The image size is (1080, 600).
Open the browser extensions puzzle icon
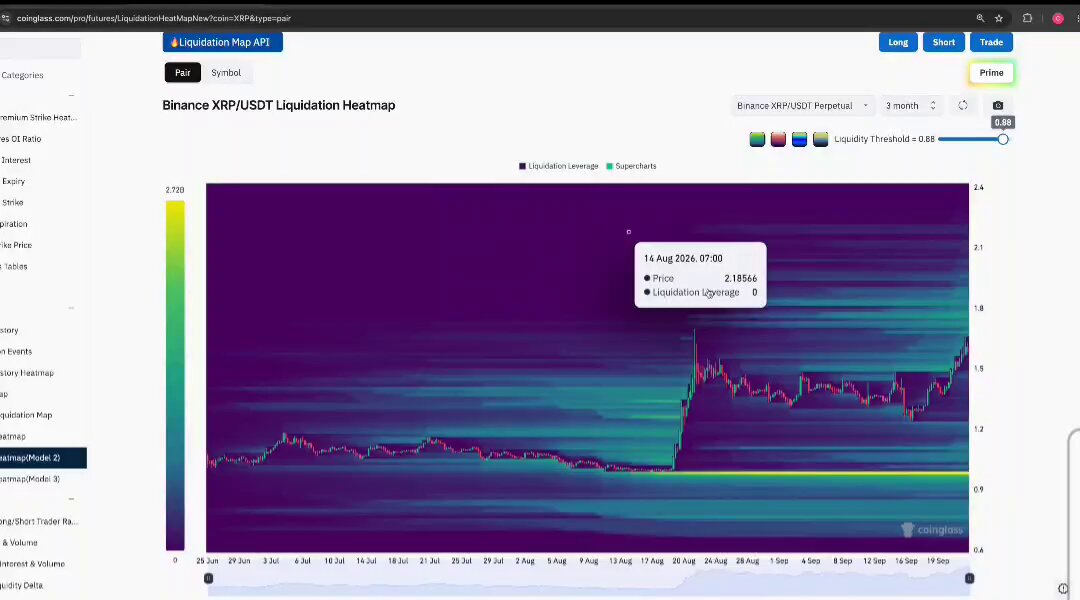pyautogui.click(x=1027, y=19)
